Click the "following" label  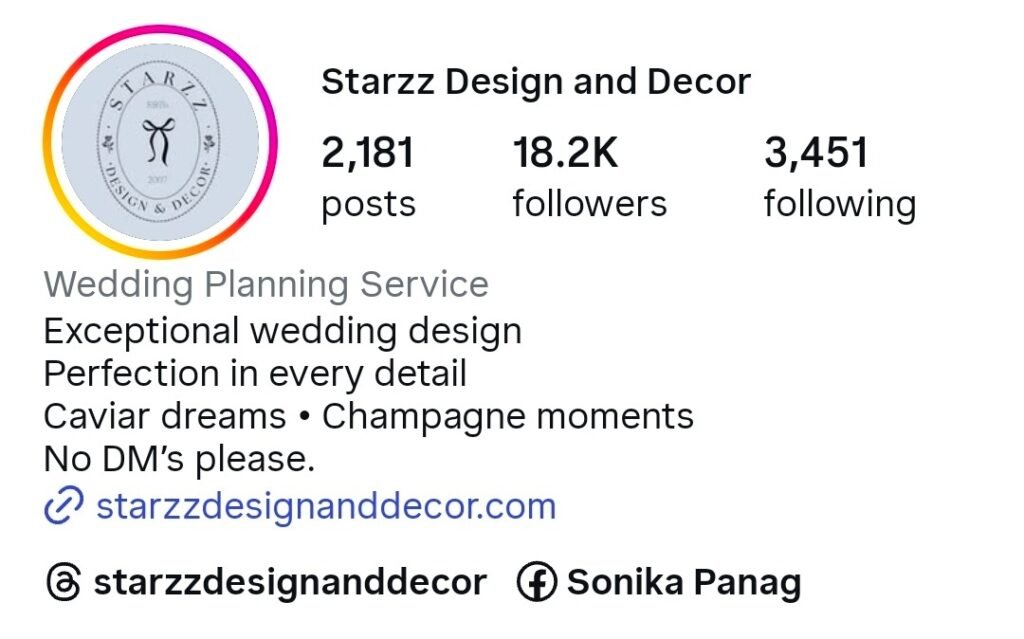coord(840,205)
